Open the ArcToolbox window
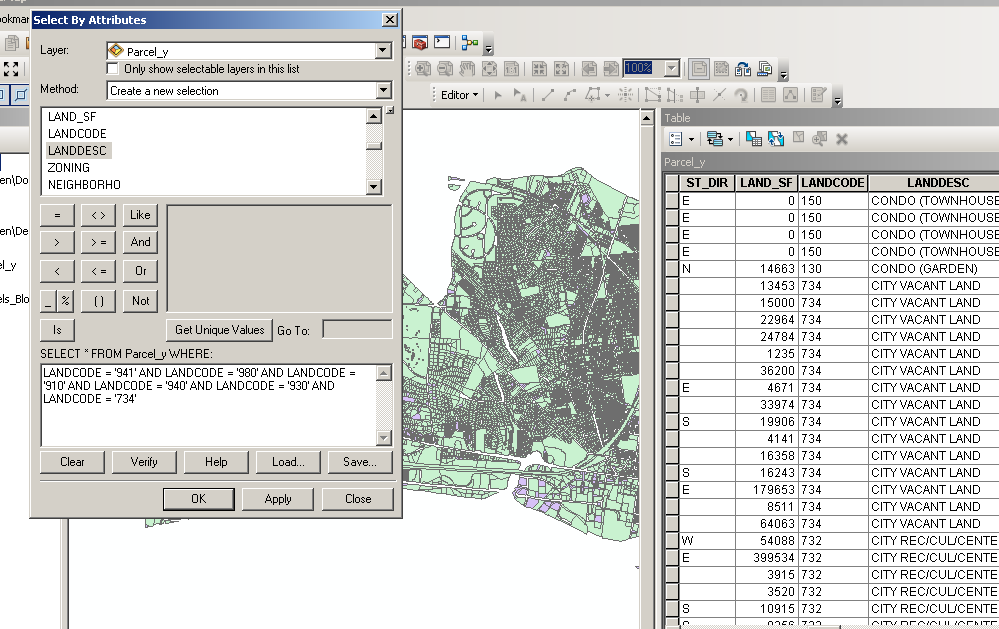The image size is (999, 629). pyautogui.click(x=420, y=43)
